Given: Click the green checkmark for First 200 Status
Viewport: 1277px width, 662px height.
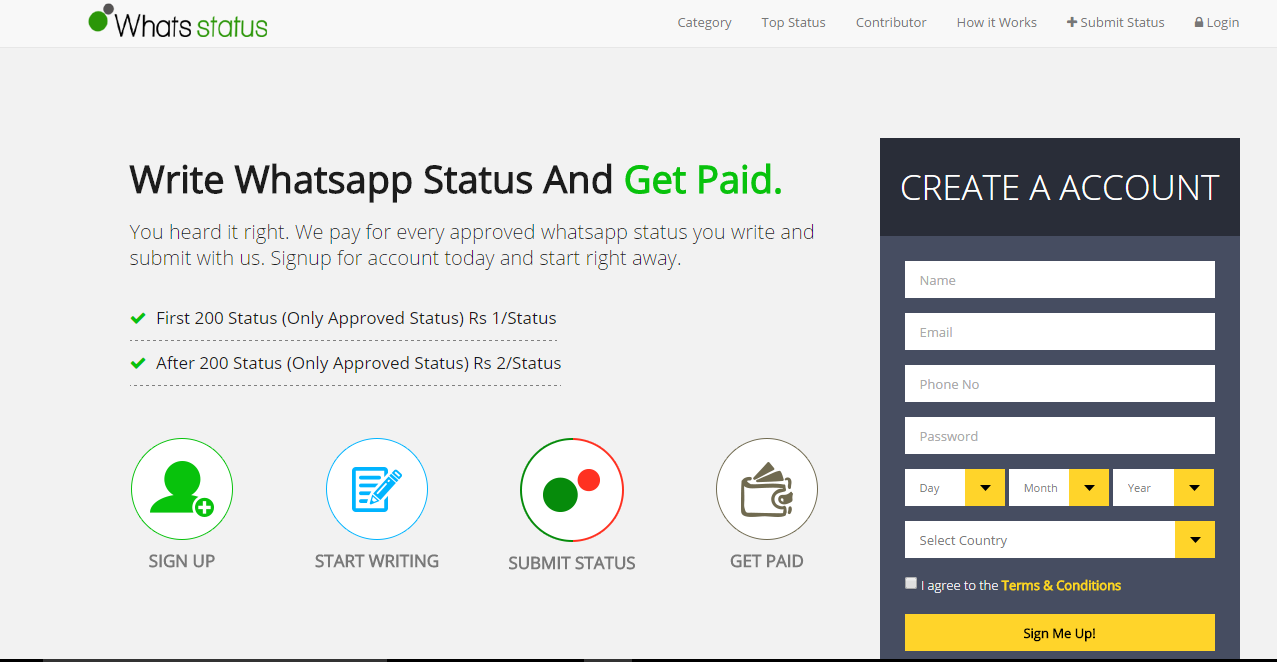Looking at the screenshot, I should [x=138, y=318].
